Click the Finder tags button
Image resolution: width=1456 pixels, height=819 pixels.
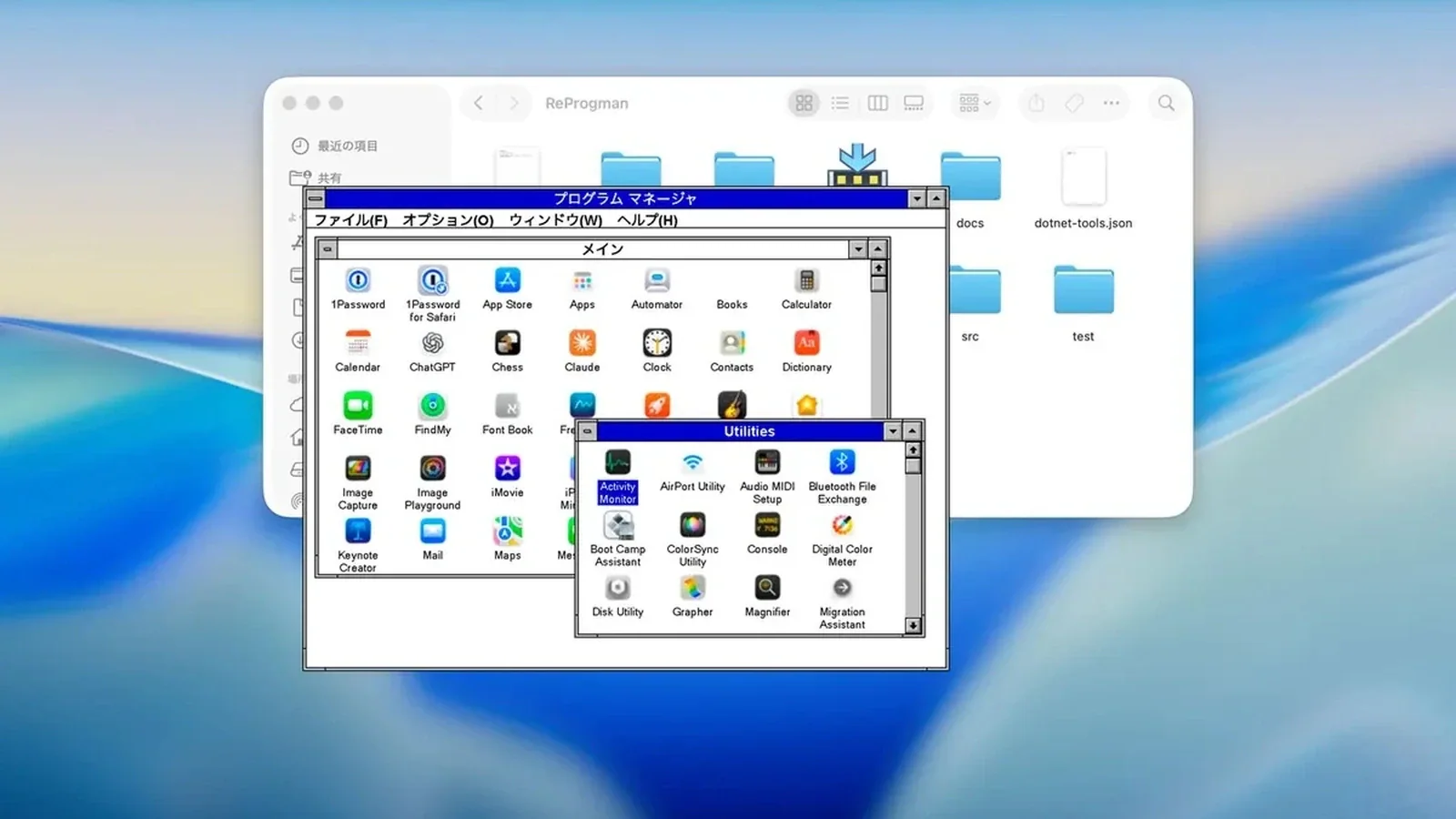1074,103
